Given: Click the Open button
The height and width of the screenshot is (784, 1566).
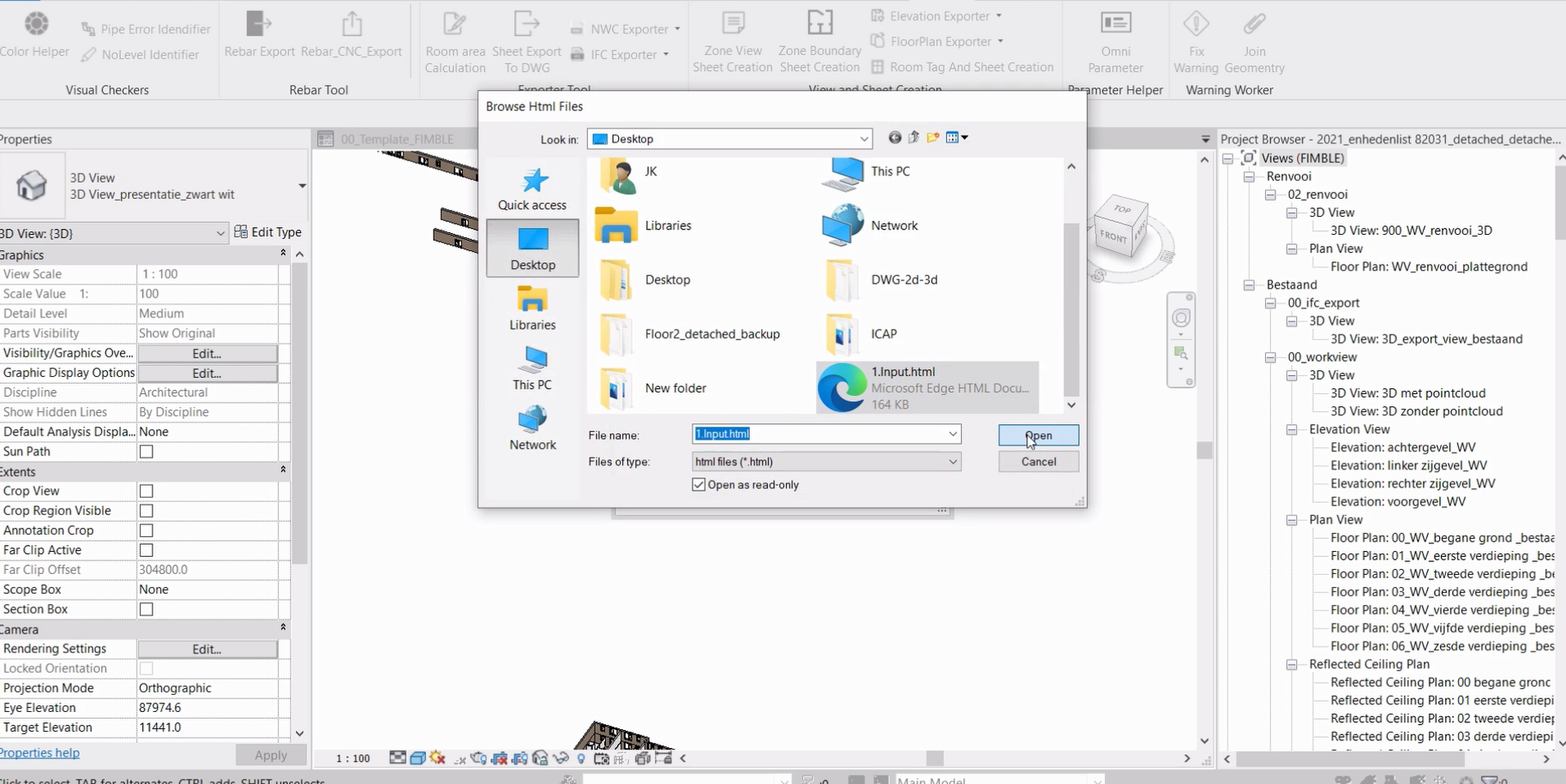Looking at the screenshot, I should coord(1038,435).
